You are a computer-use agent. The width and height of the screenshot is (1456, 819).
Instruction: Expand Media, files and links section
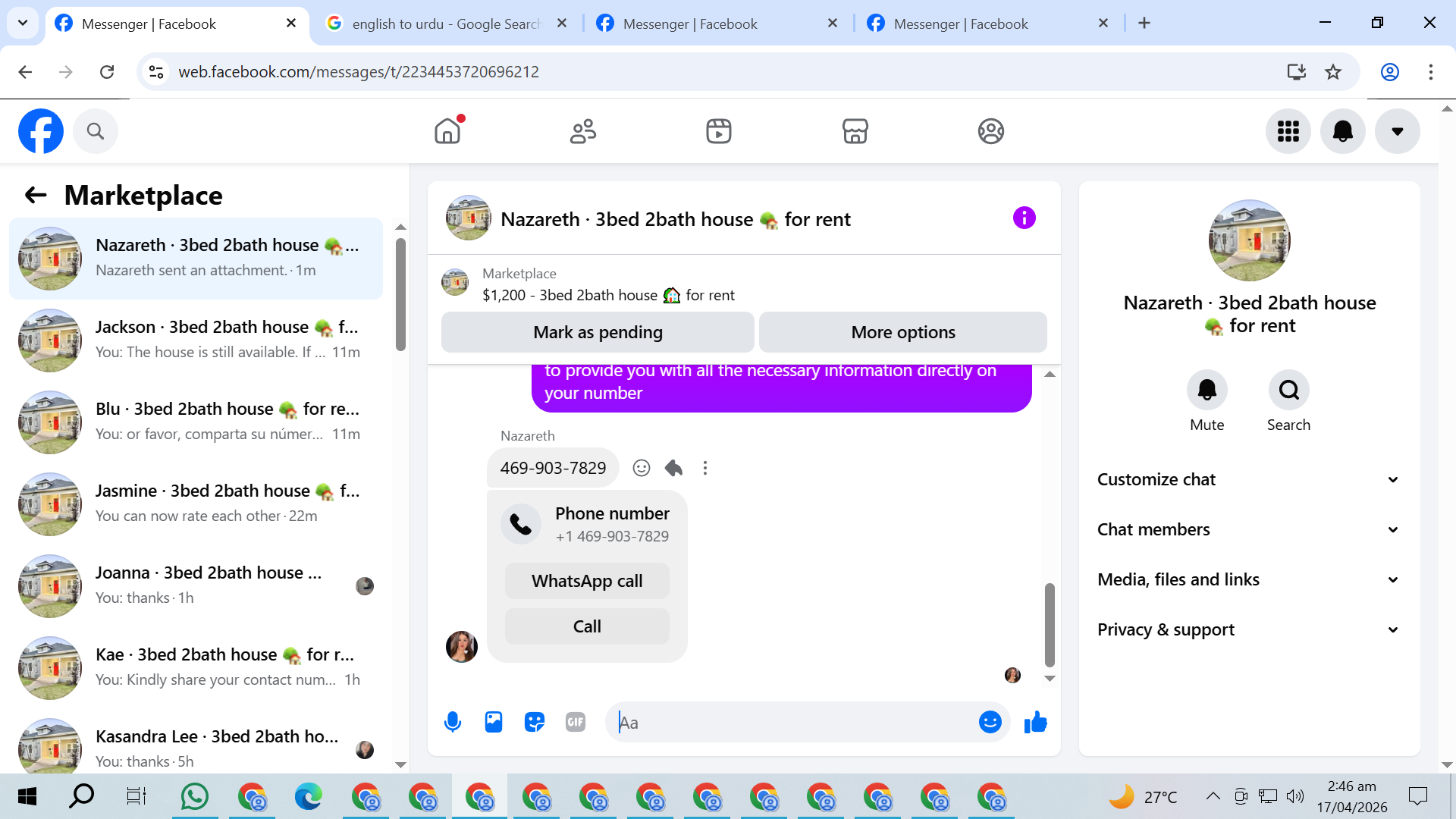pos(1248,579)
